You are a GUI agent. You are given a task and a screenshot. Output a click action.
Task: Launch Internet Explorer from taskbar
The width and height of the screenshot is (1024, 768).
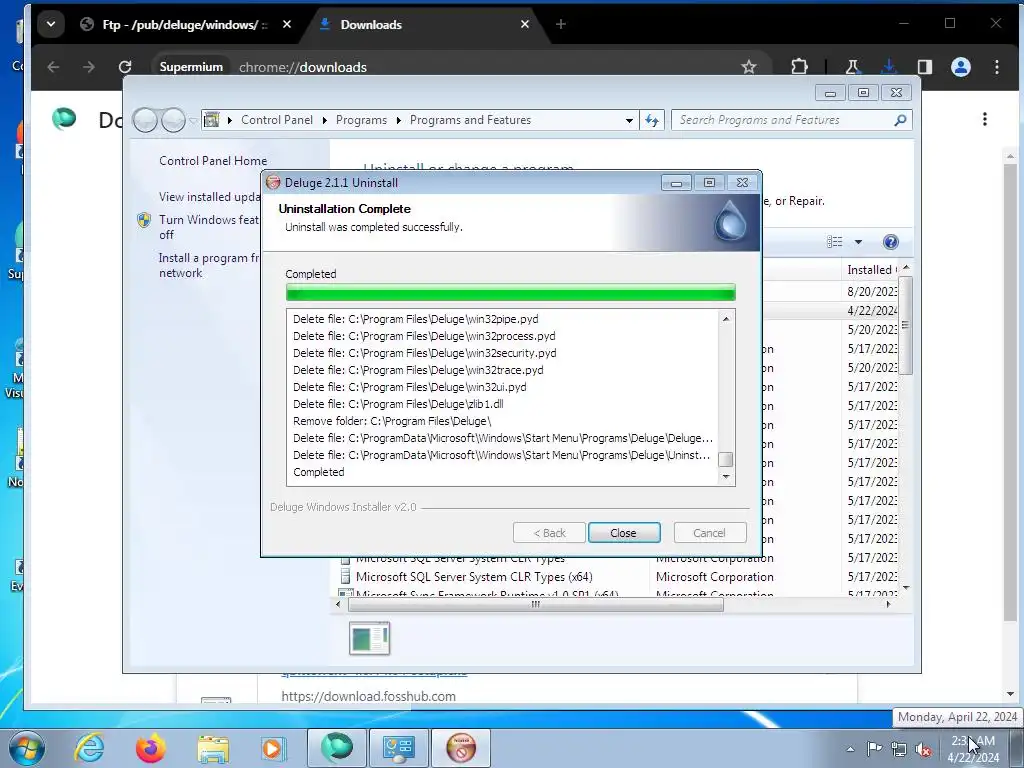point(89,748)
